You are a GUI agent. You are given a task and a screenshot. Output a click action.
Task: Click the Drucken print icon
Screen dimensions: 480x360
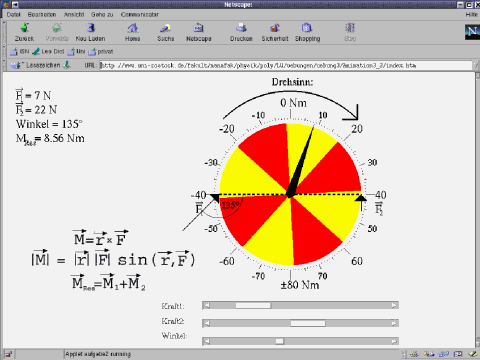[241, 28]
